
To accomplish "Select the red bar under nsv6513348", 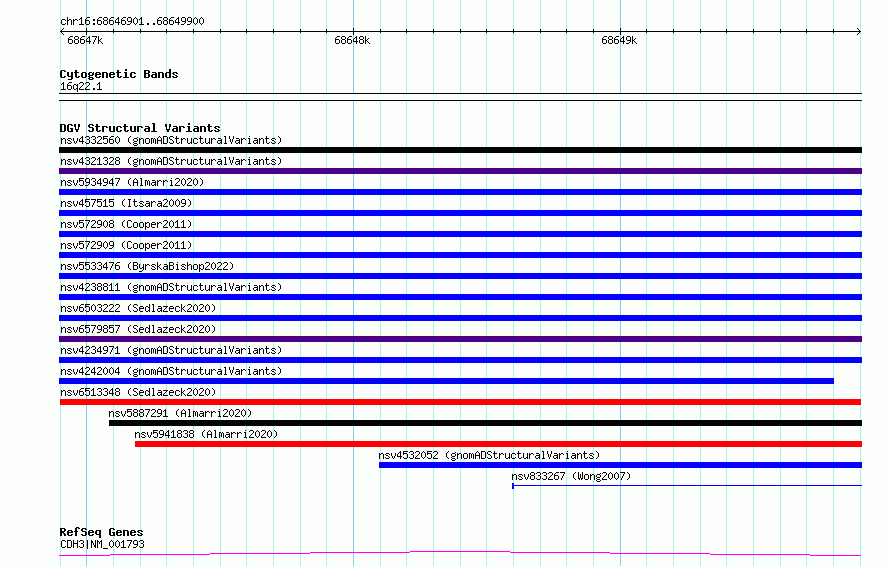I will point(460,402).
